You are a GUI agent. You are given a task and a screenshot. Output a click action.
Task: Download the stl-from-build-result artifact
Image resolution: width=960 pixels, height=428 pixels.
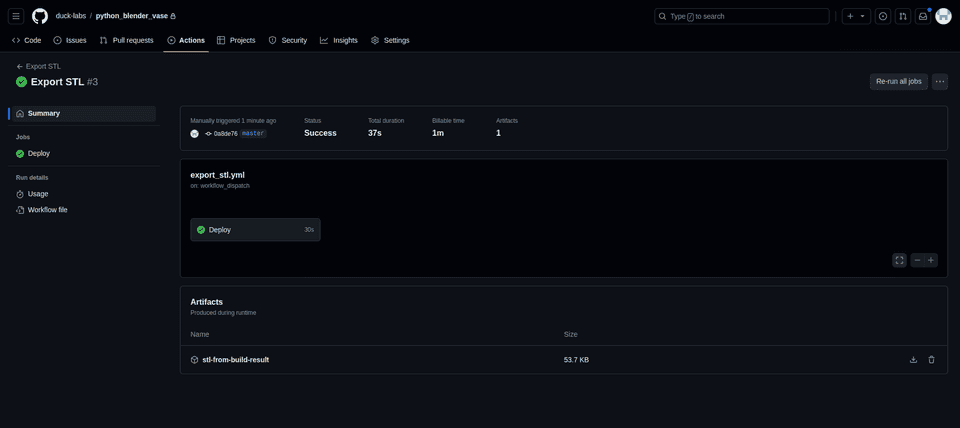(913, 360)
